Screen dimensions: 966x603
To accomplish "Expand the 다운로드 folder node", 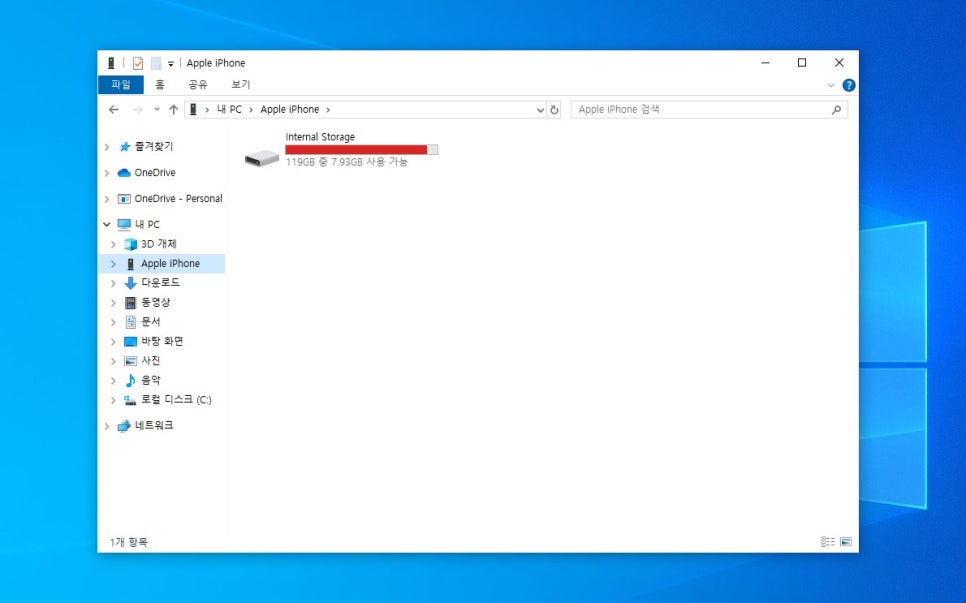I will [113, 283].
